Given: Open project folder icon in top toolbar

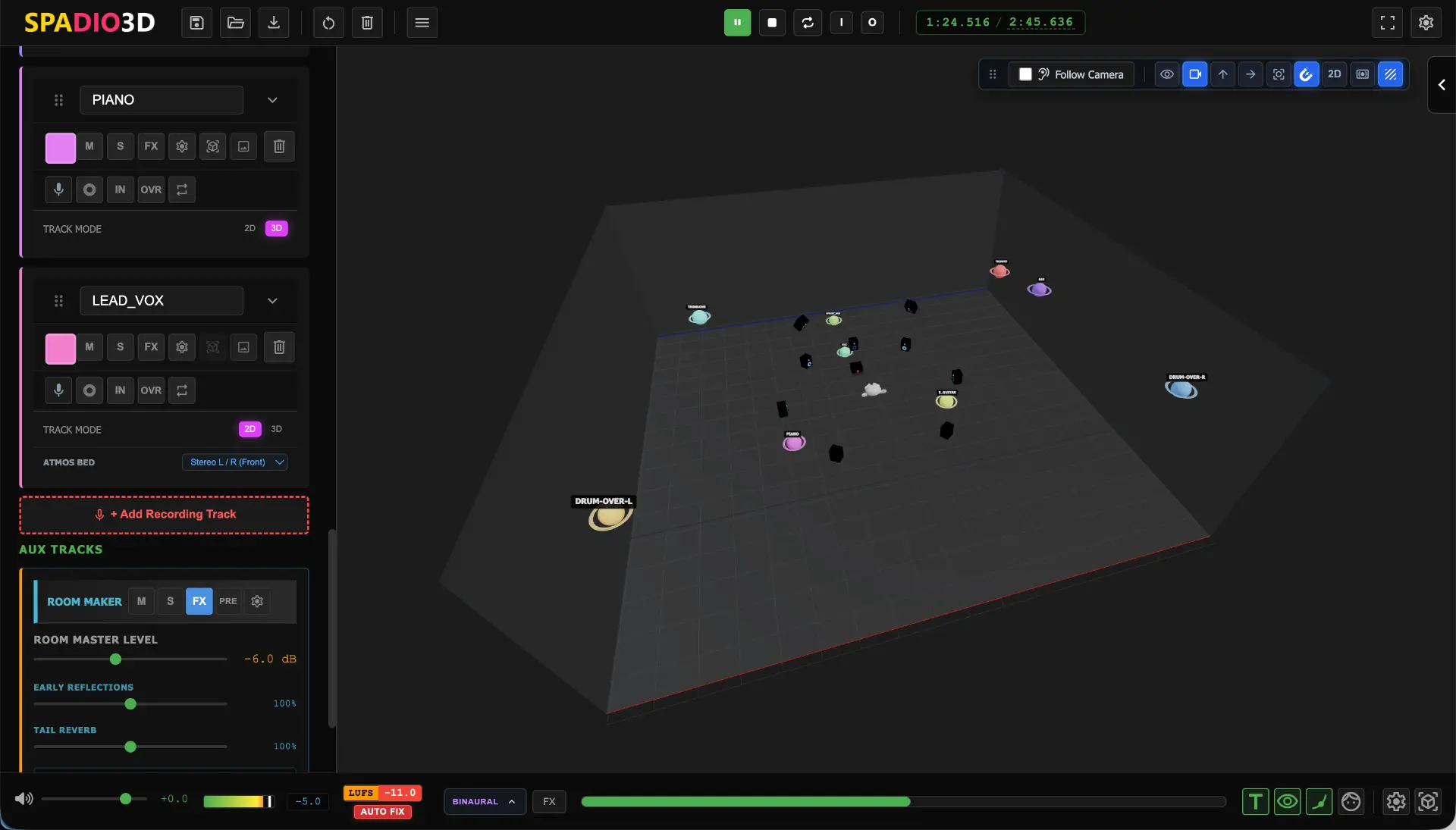Looking at the screenshot, I should click(235, 23).
